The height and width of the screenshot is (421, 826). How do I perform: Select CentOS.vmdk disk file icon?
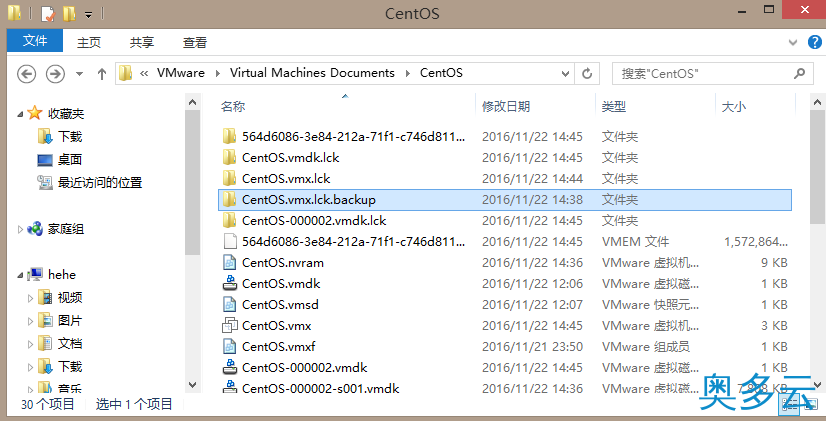point(230,283)
